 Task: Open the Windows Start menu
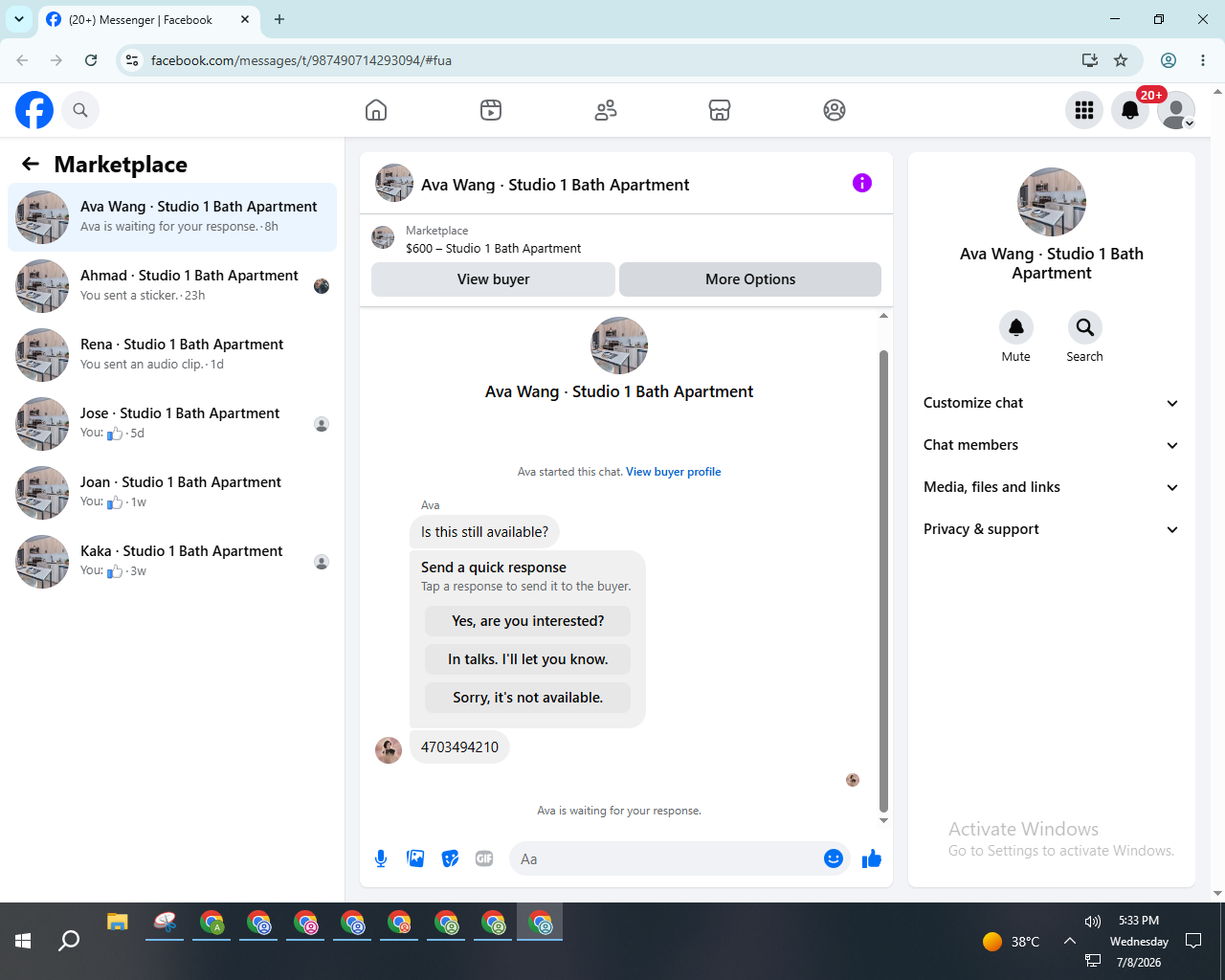[23, 942]
